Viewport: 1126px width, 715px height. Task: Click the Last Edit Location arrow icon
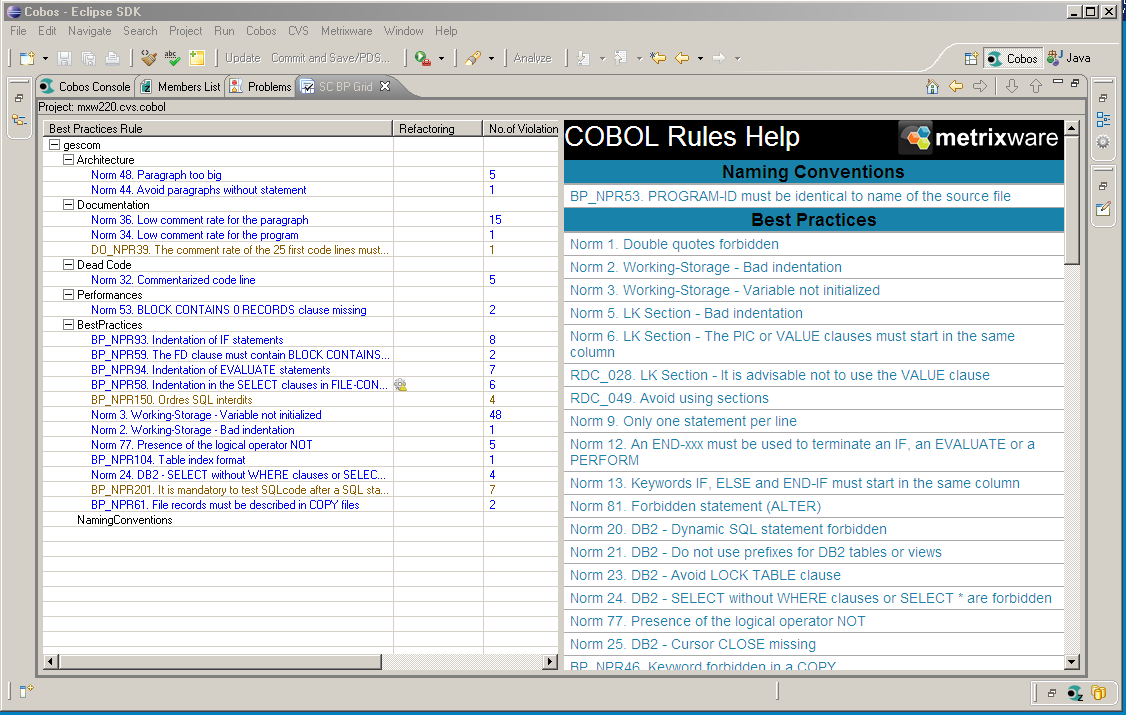[658, 58]
